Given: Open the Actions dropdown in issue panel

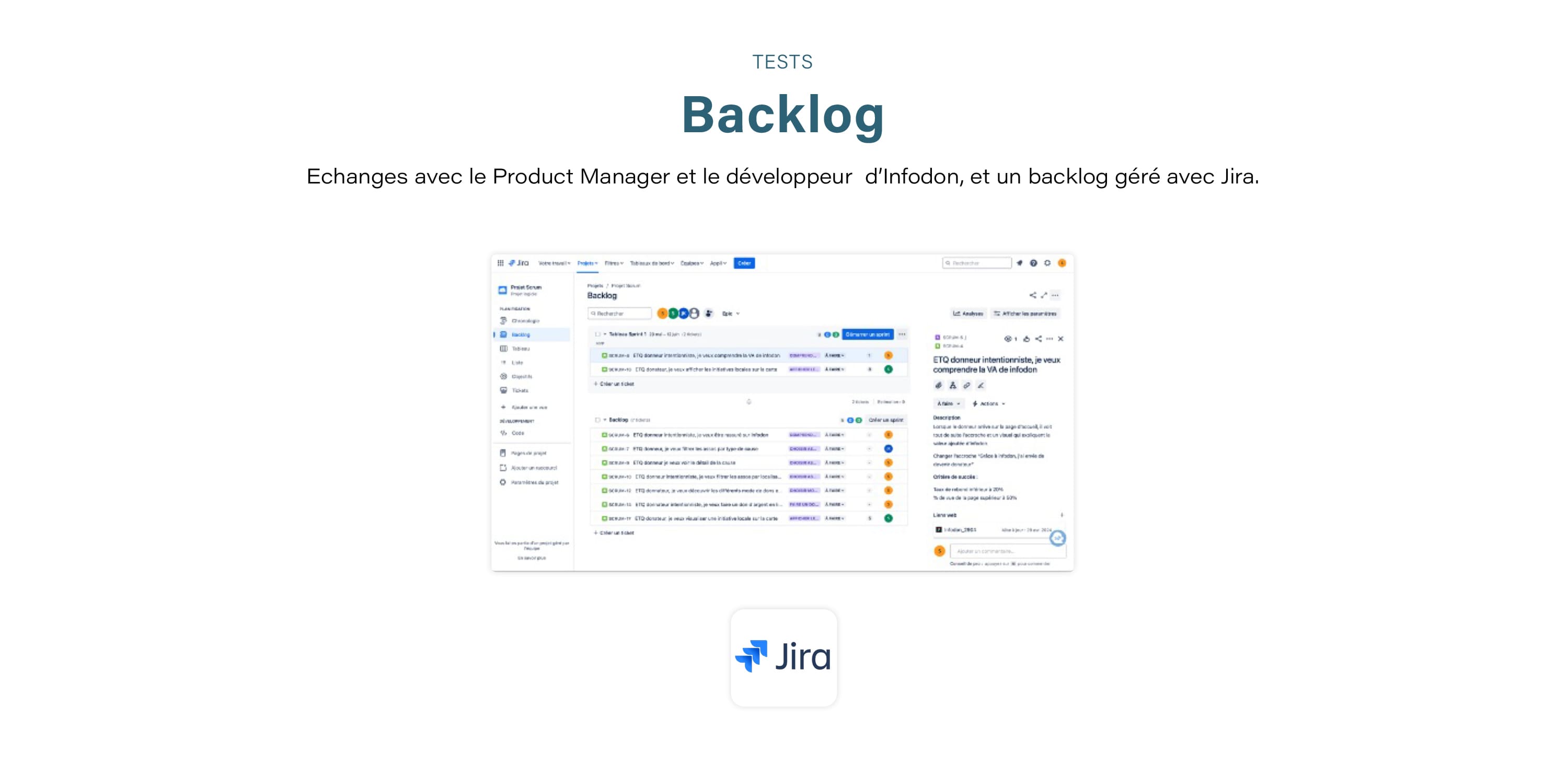Looking at the screenshot, I should point(989,403).
